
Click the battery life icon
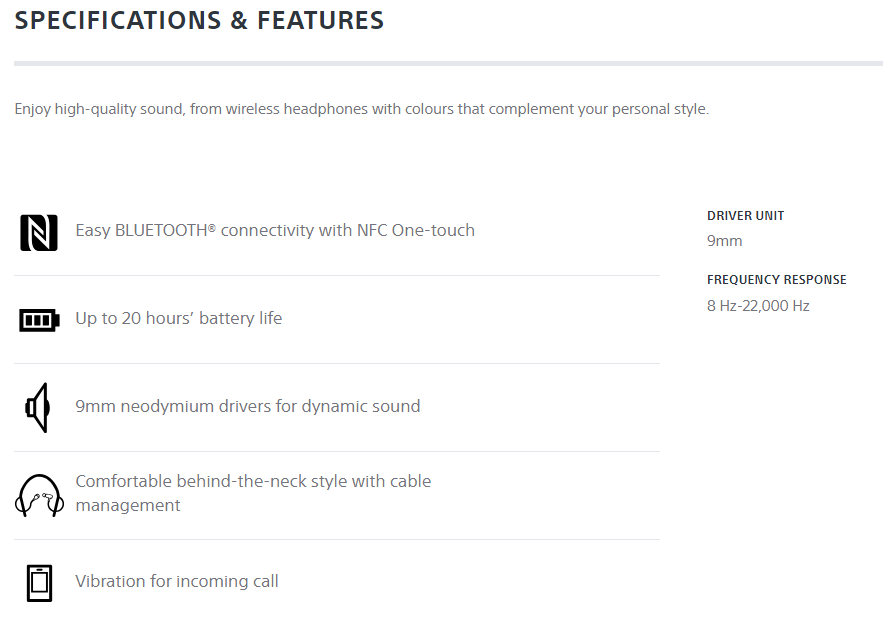tap(39, 321)
